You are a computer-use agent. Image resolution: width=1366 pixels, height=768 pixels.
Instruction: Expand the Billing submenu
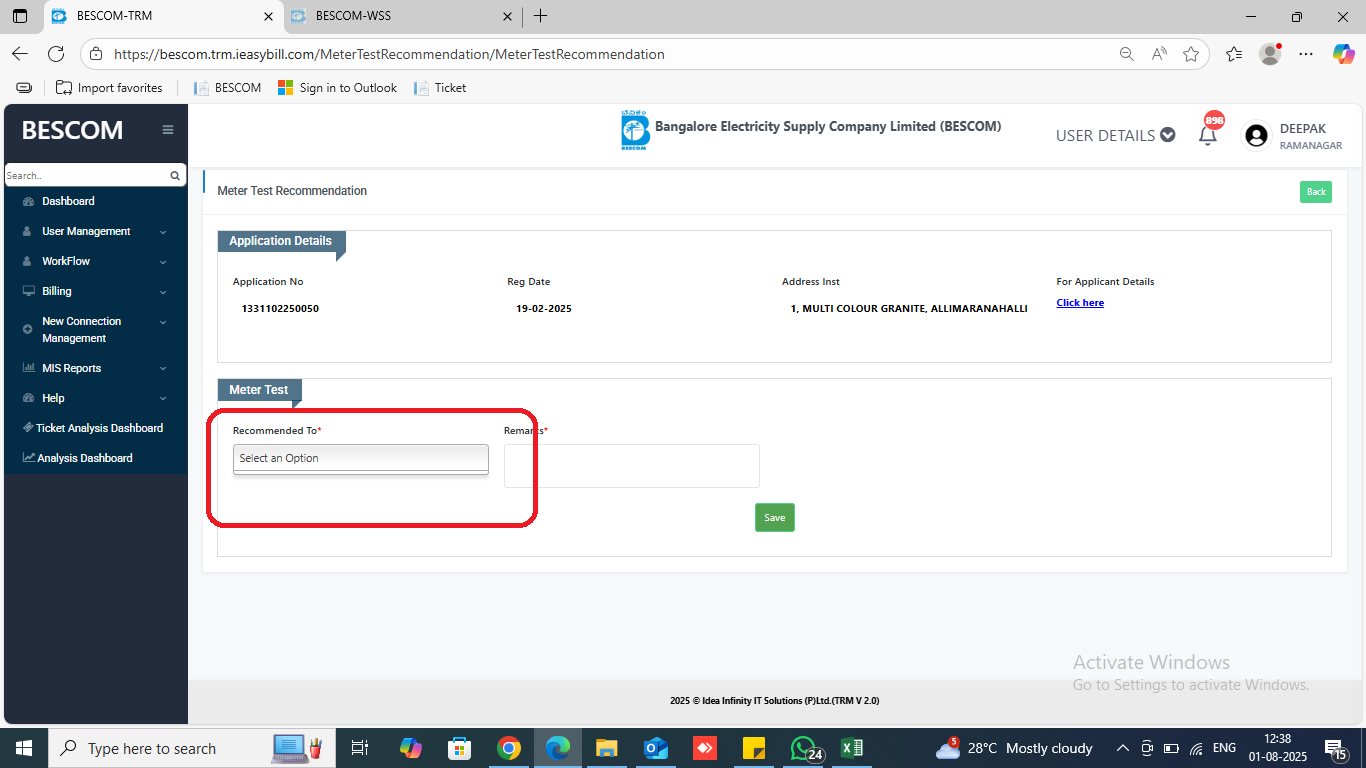point(95,291)
